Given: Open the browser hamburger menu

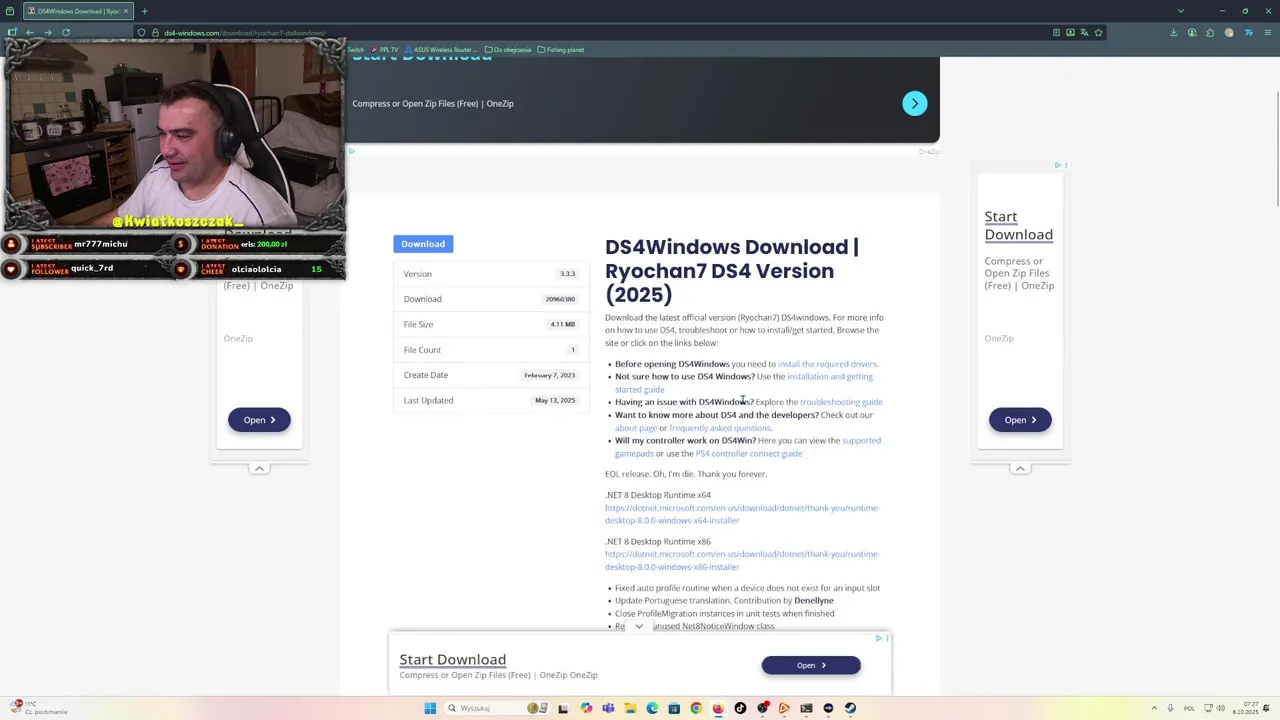Looking at the screenshot, I should point(1267,33).
